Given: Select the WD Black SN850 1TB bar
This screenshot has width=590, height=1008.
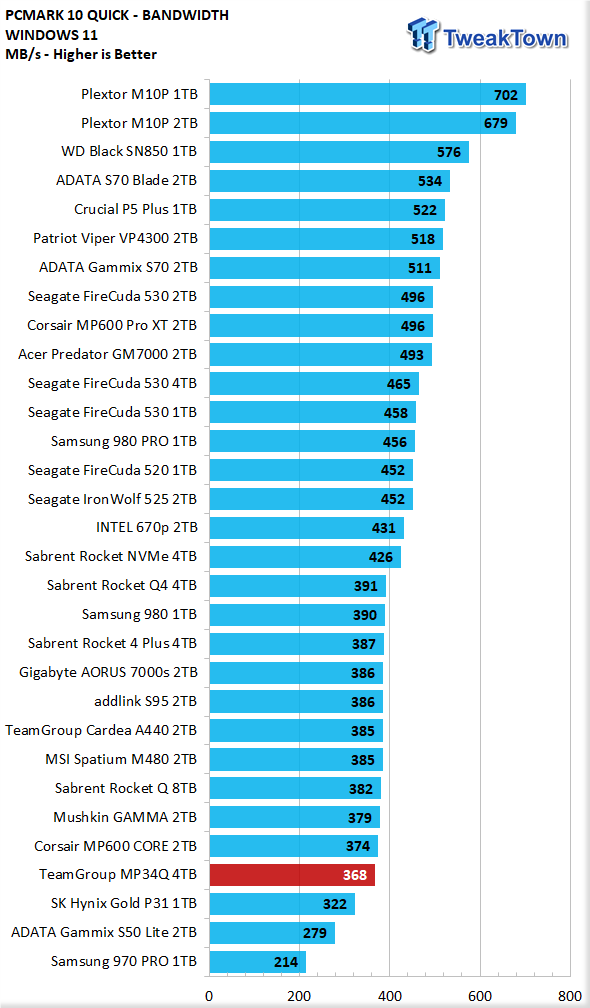Looking at the screenshot, I should (x=339, y=152).
